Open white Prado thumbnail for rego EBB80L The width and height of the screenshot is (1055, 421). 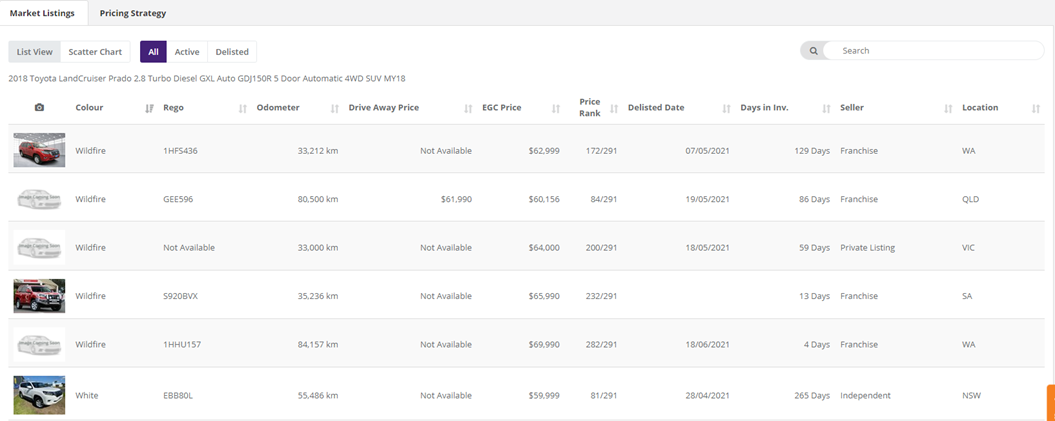click(x=40, y=393)
